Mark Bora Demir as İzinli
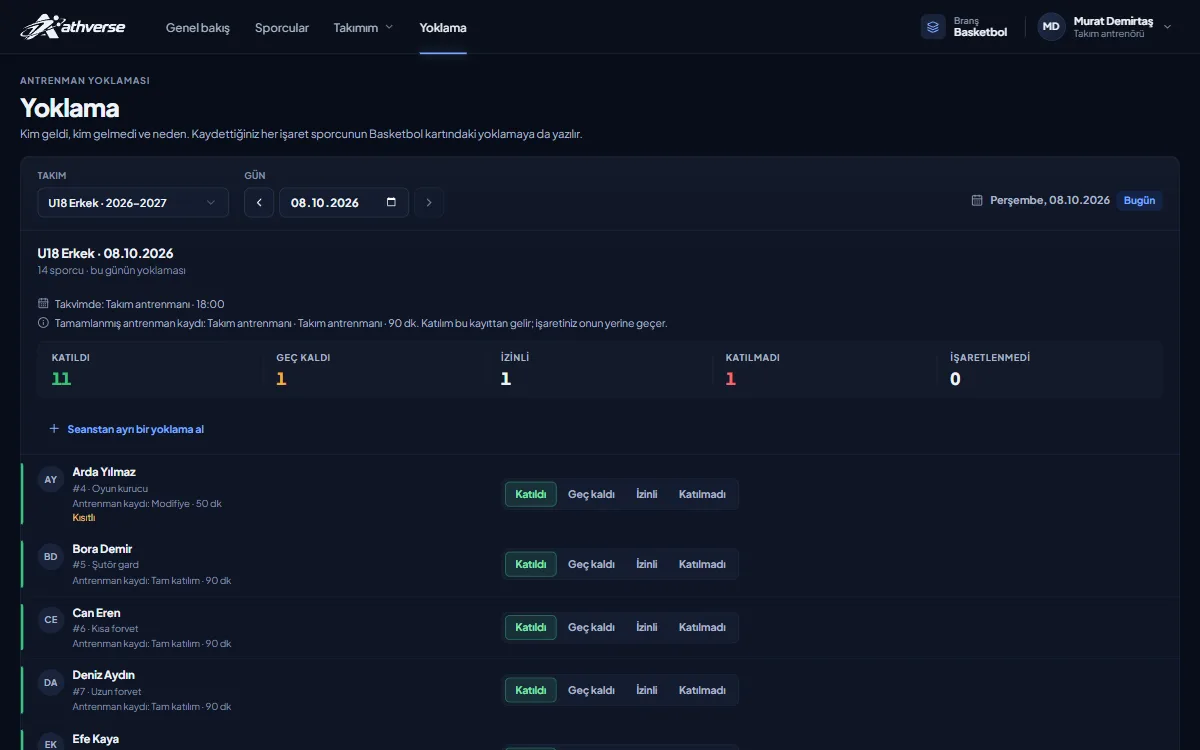Image resolution: width=1200 pixels, height=750 pixels. tap(647, 564)
